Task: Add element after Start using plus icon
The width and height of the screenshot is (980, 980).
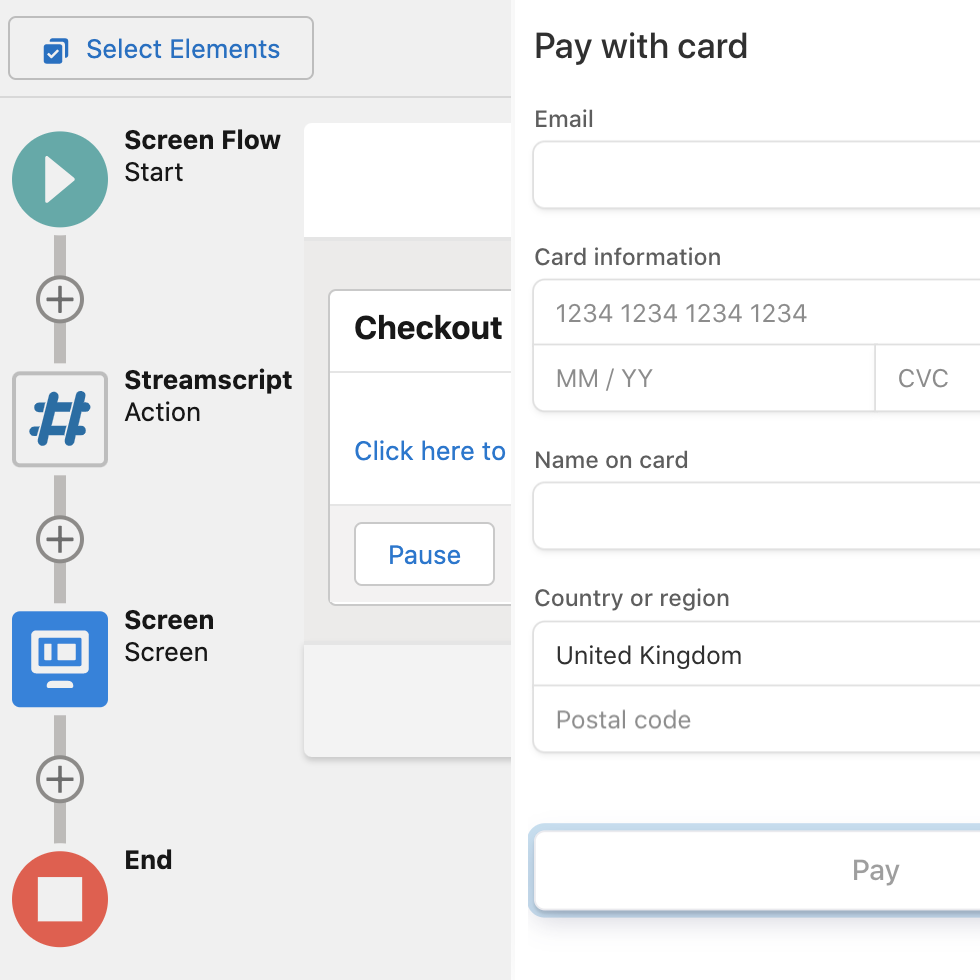Action: [60, 299]
